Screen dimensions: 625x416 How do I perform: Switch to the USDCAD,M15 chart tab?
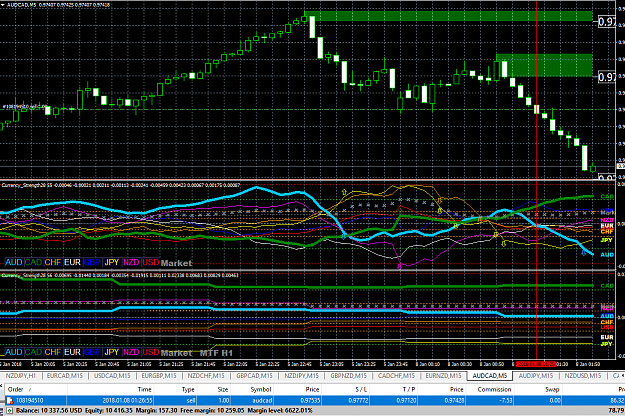point(112,376)
